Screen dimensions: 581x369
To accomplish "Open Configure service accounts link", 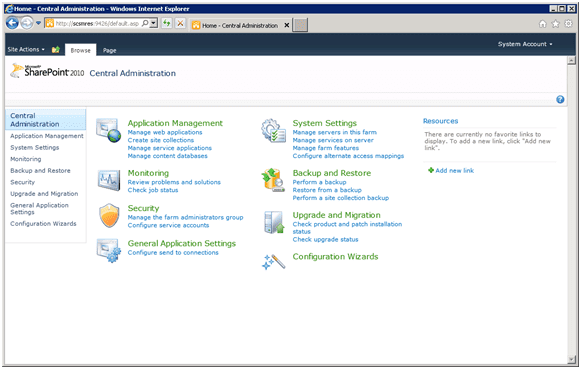I will 168,225.
